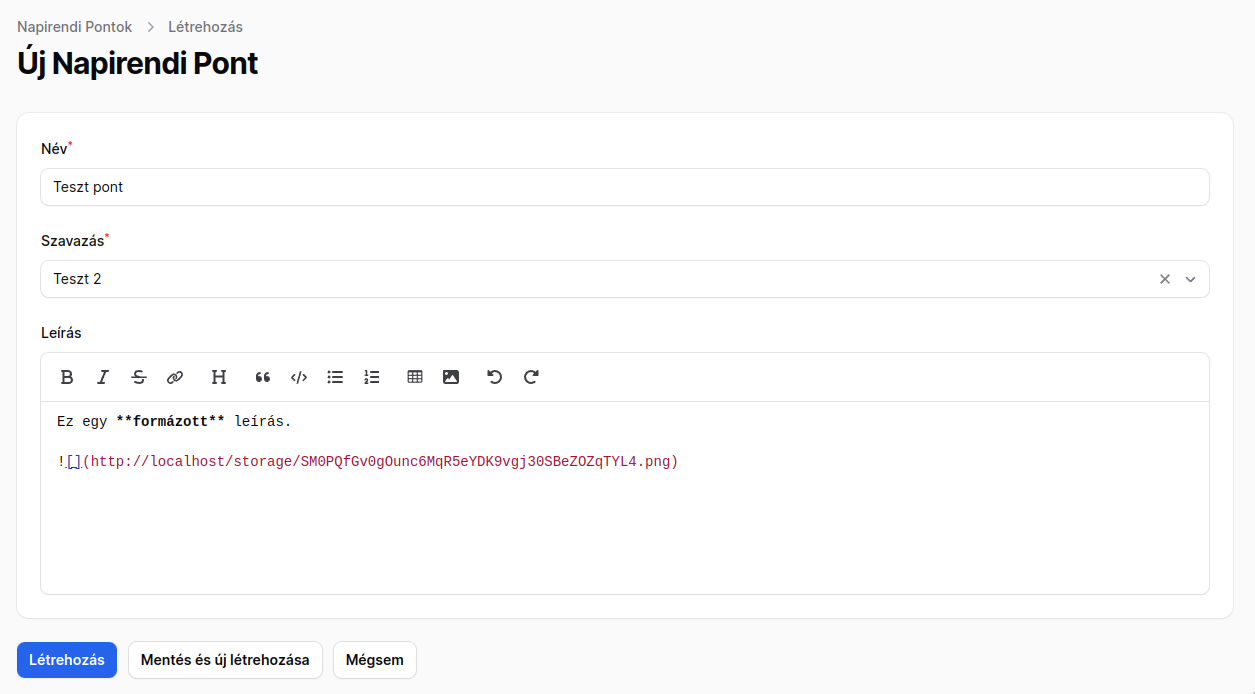Click the image markdown link in the editor
1255x694 pixels.
[368, 461]
